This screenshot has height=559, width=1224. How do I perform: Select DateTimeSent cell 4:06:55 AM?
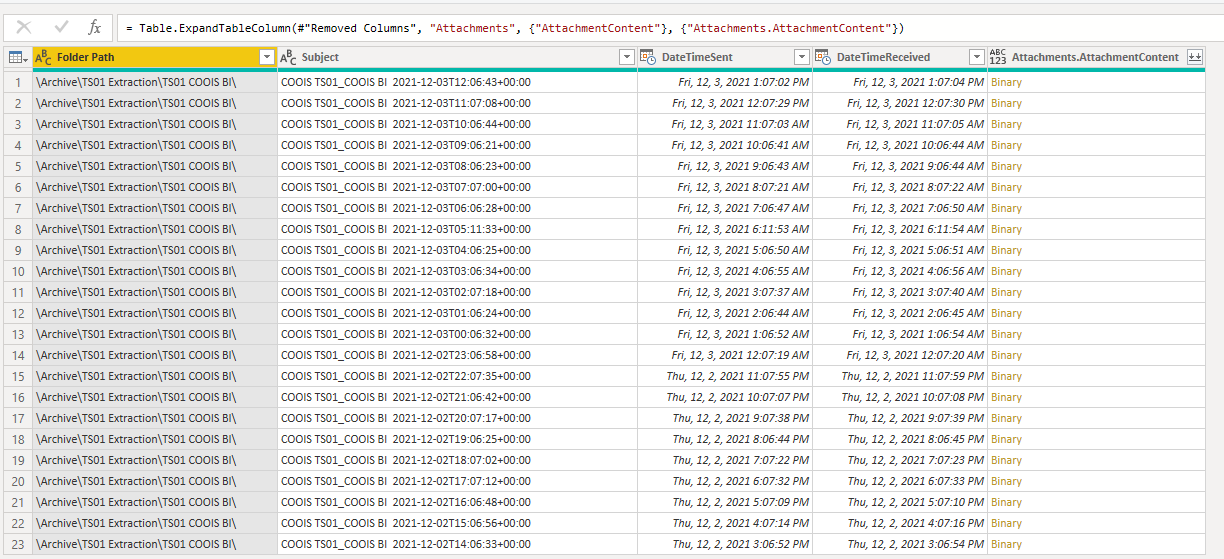coord(725,272)
